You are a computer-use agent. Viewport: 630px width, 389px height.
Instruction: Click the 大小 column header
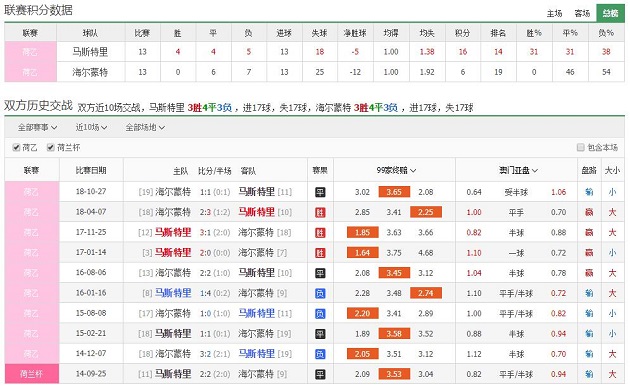coord(612,170)
